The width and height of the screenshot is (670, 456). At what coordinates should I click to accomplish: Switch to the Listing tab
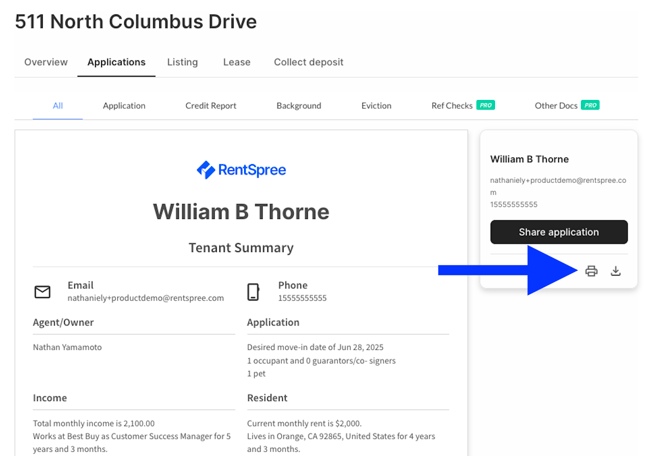pos(182,62)
